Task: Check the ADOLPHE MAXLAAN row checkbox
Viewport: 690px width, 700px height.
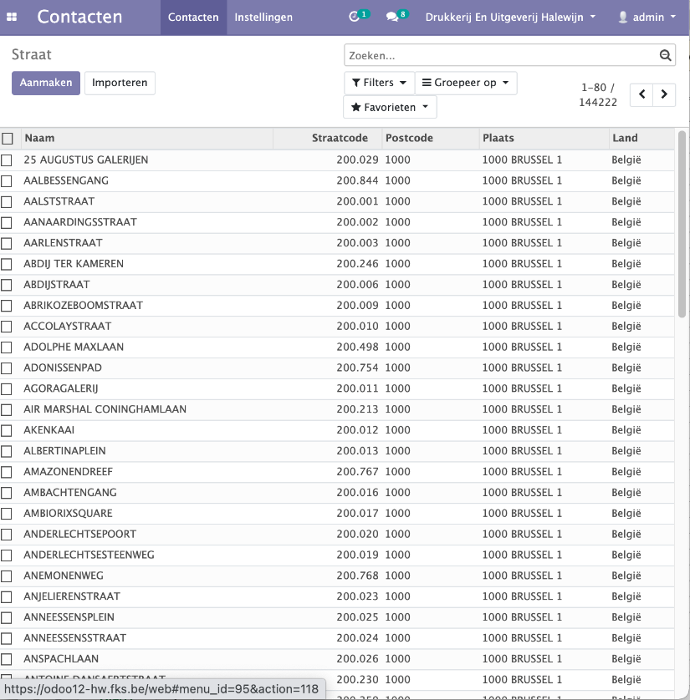Action: tap(7, 347)
